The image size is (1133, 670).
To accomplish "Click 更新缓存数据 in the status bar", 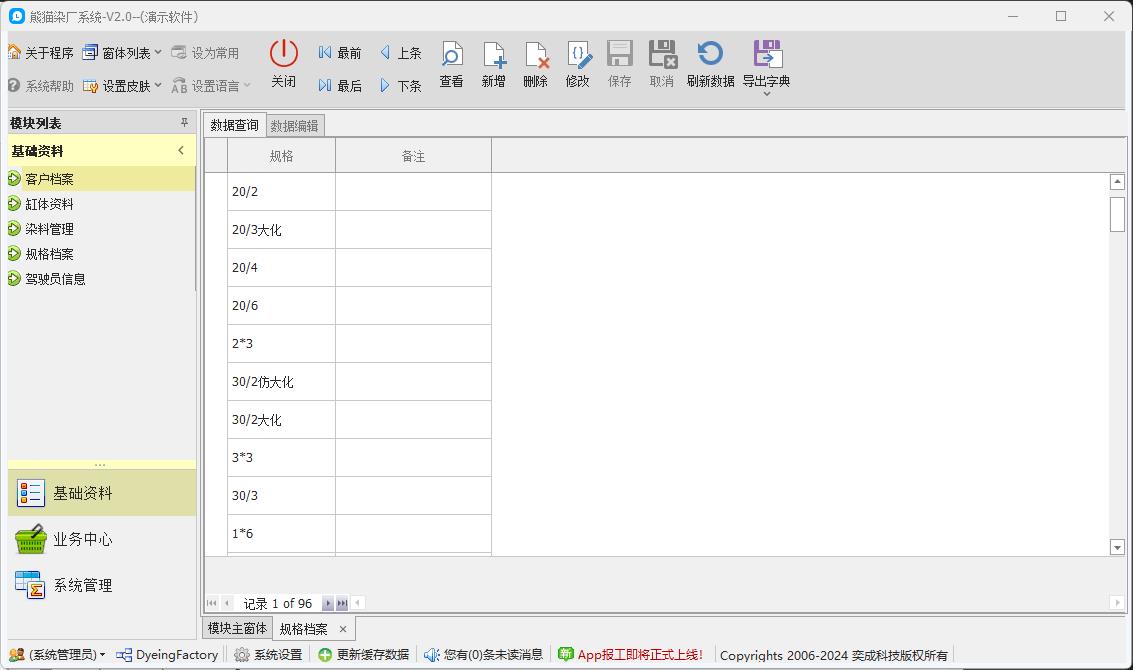I will point(364,653).
